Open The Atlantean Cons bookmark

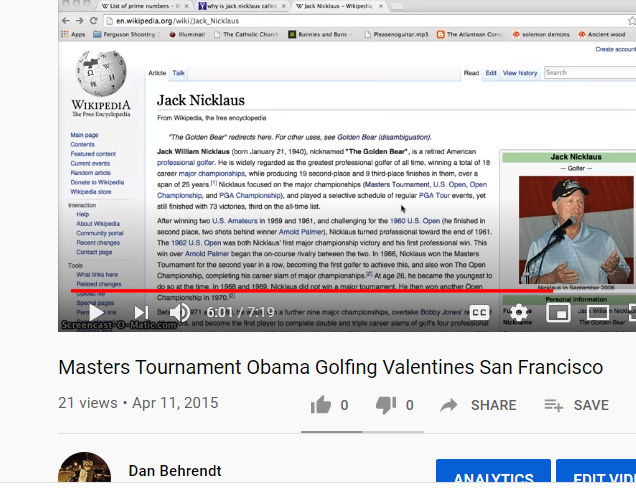[x=470, y=34]
